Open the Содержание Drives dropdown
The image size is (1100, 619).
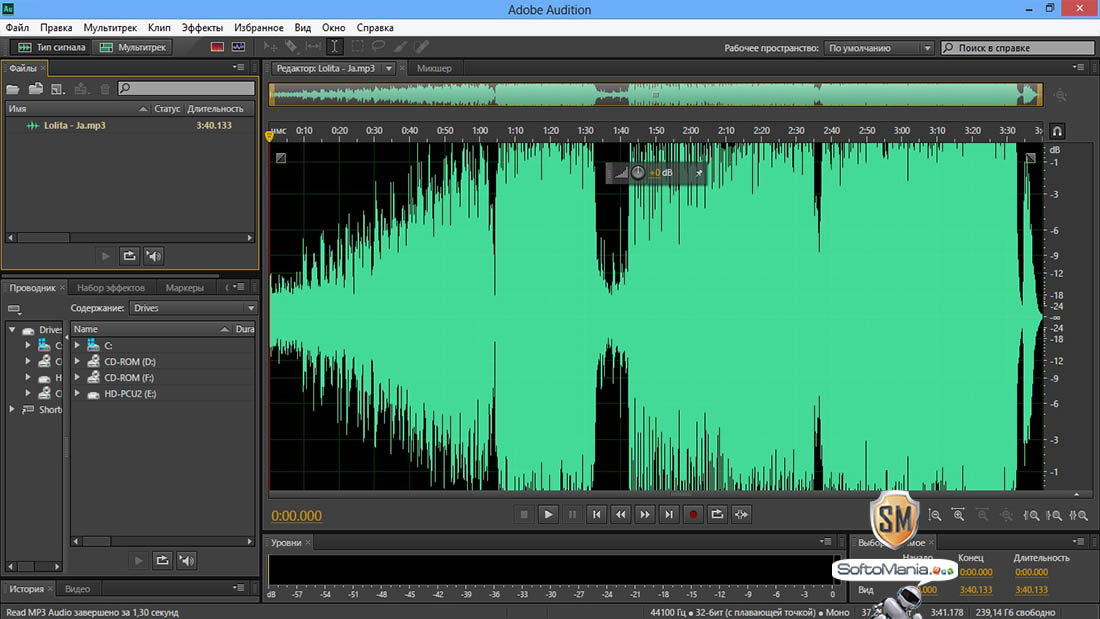(192, 308)
